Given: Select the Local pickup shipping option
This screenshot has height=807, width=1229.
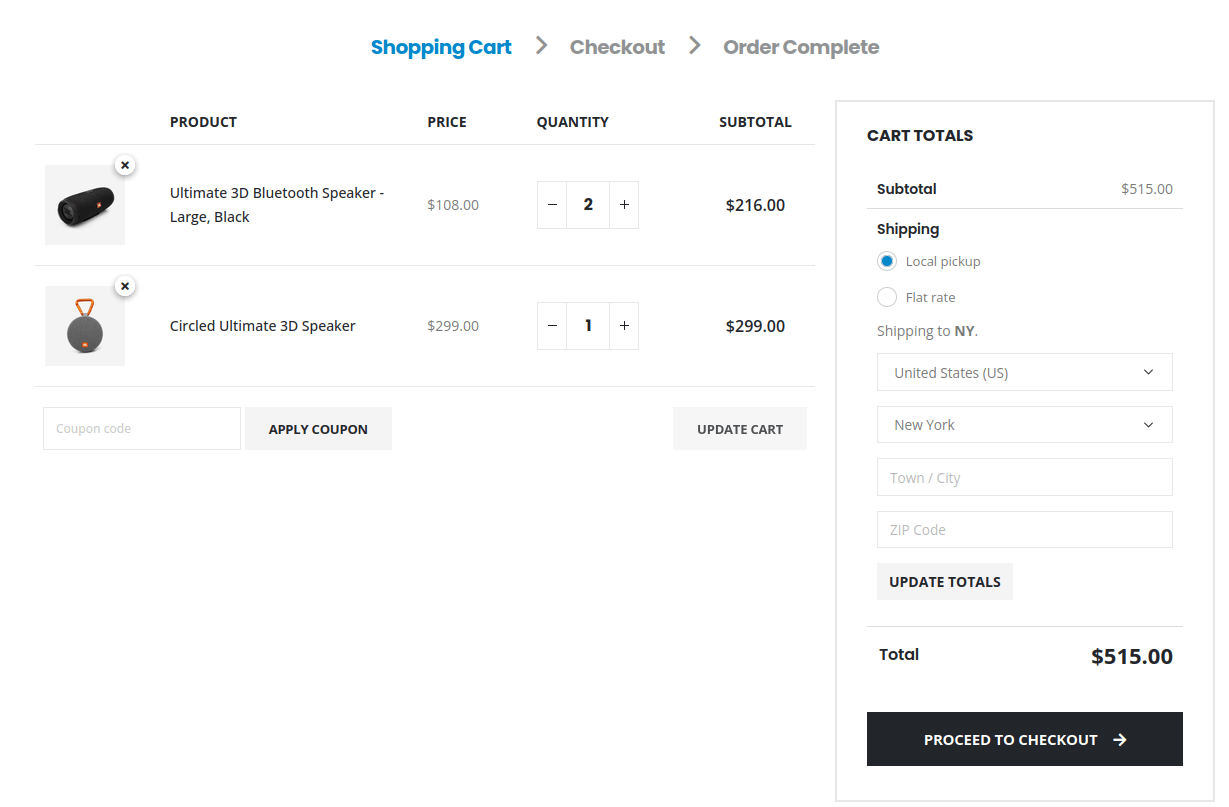Looking at the screenshot, I should pos(887,261).
